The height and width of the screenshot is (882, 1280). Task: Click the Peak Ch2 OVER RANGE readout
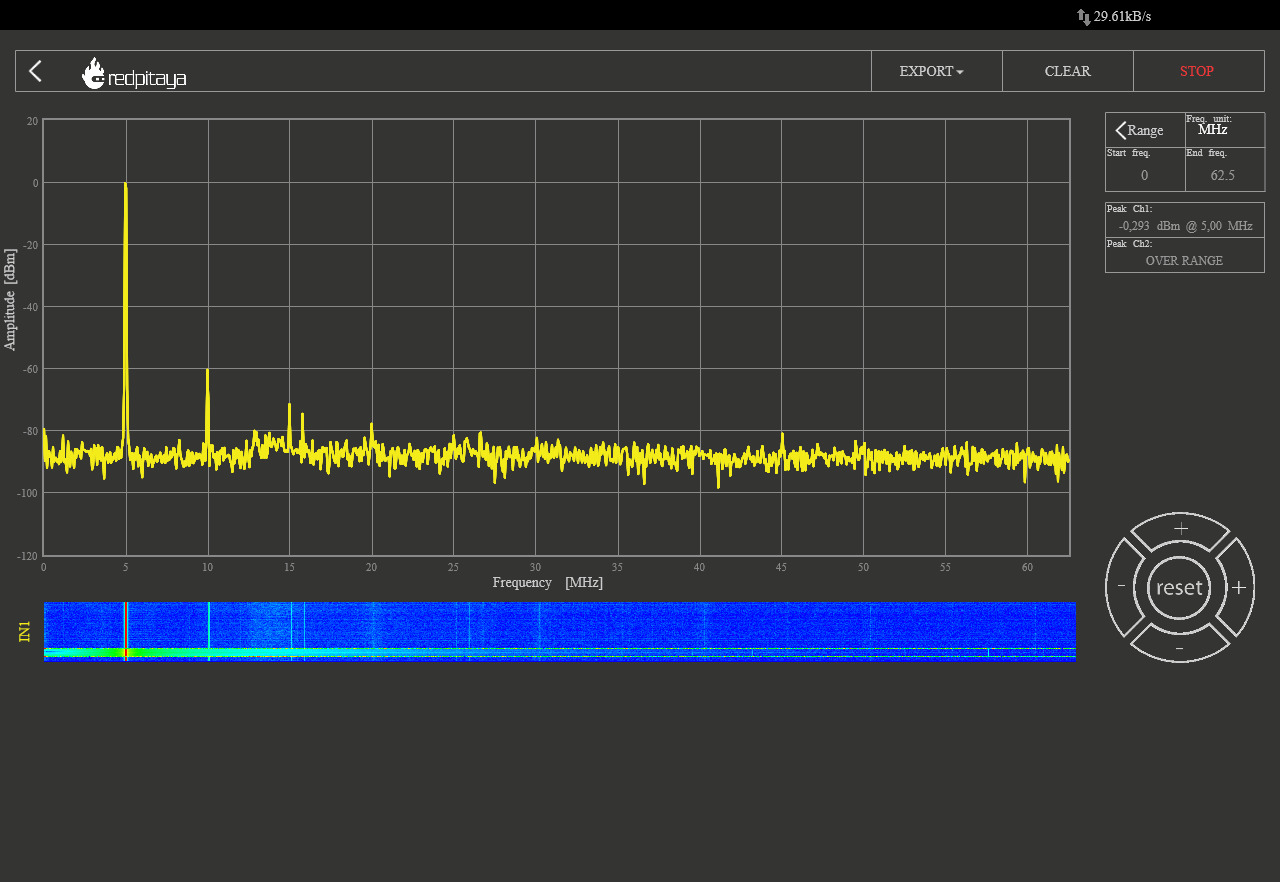point(1184,260)
